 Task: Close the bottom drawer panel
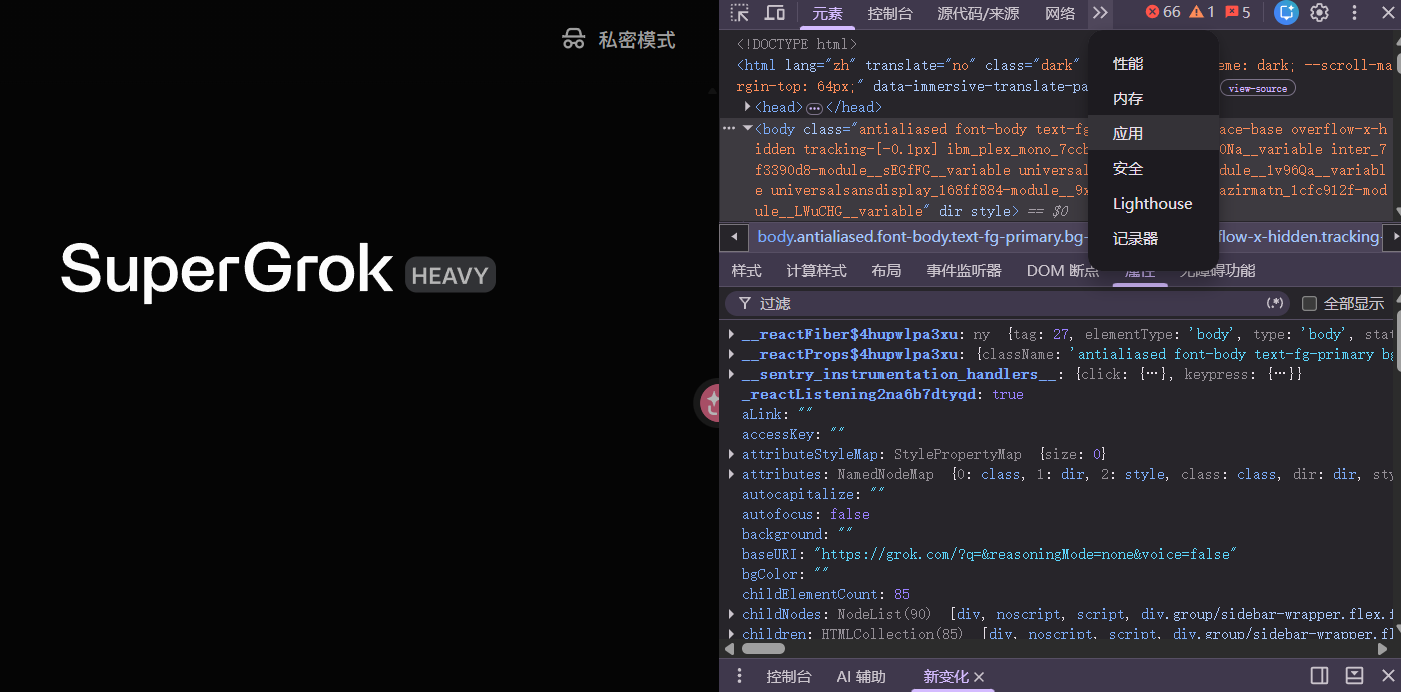1388,676
